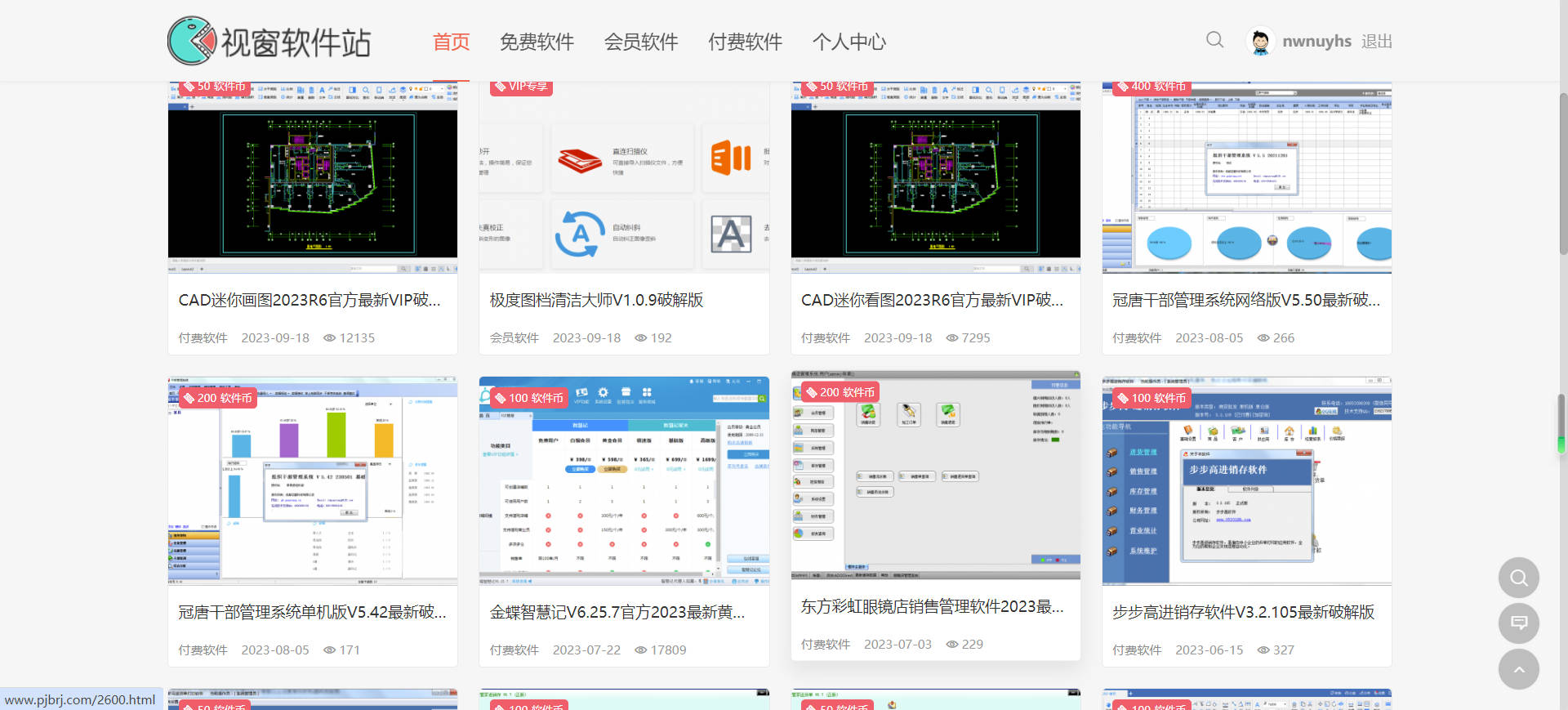The height and width of the screenshot is (710, 1568).
Task: Open 付费软件 in the navigation bar
Action: pyautogui.click(x=745, y=42)
